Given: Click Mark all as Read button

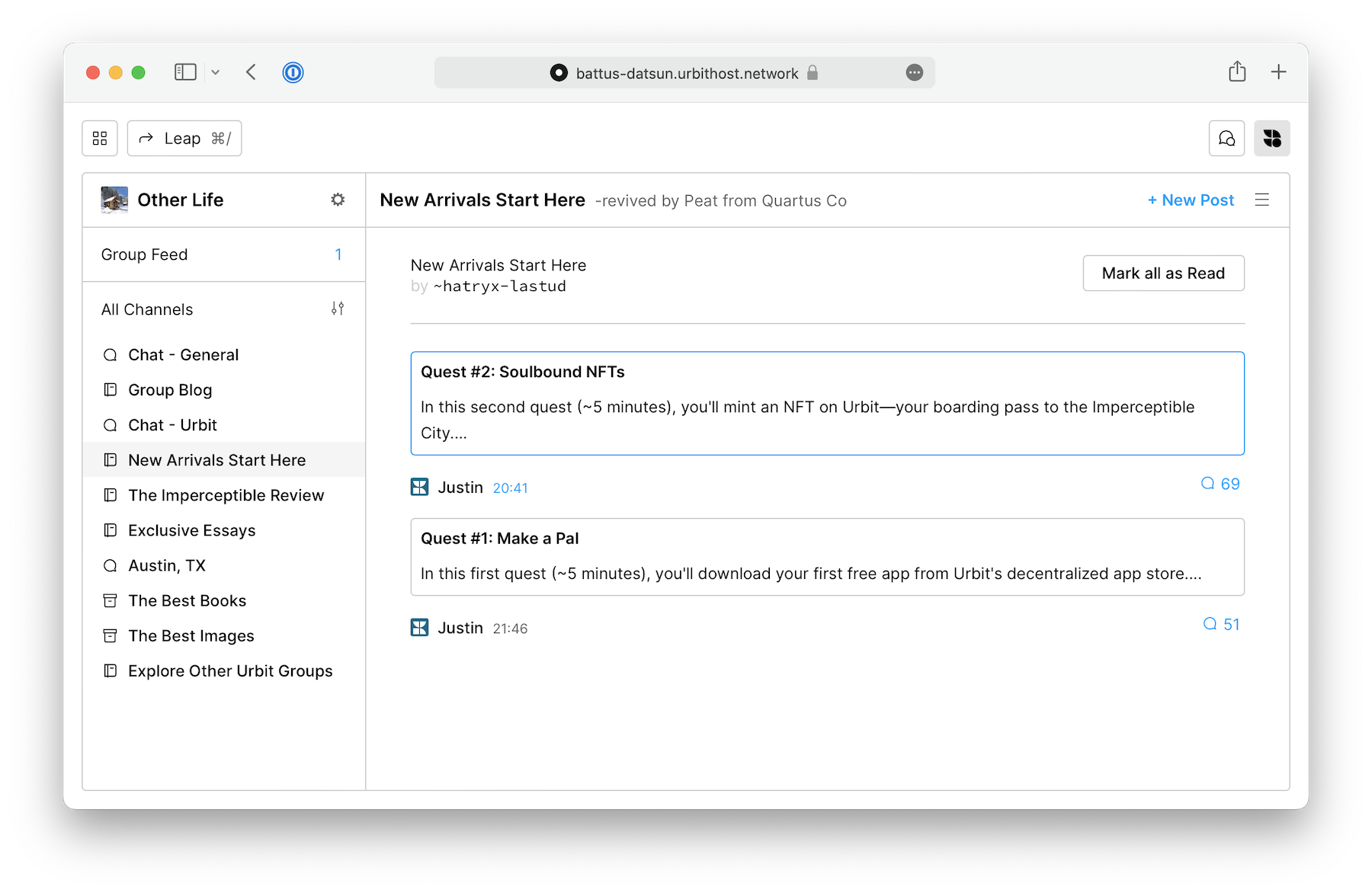Looking at the screenshot, I should (x=1163, y=273).
